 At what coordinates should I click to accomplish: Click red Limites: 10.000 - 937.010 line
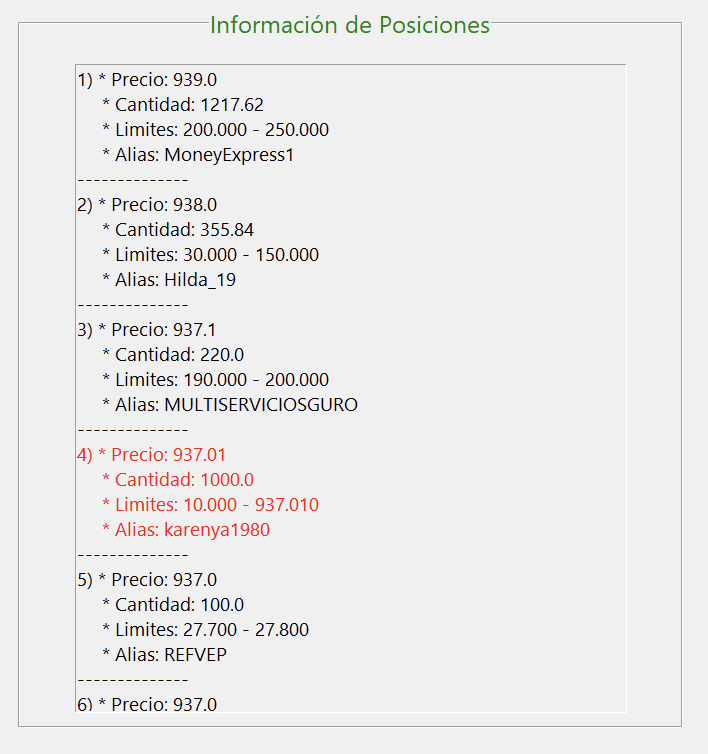pos(211,505)
